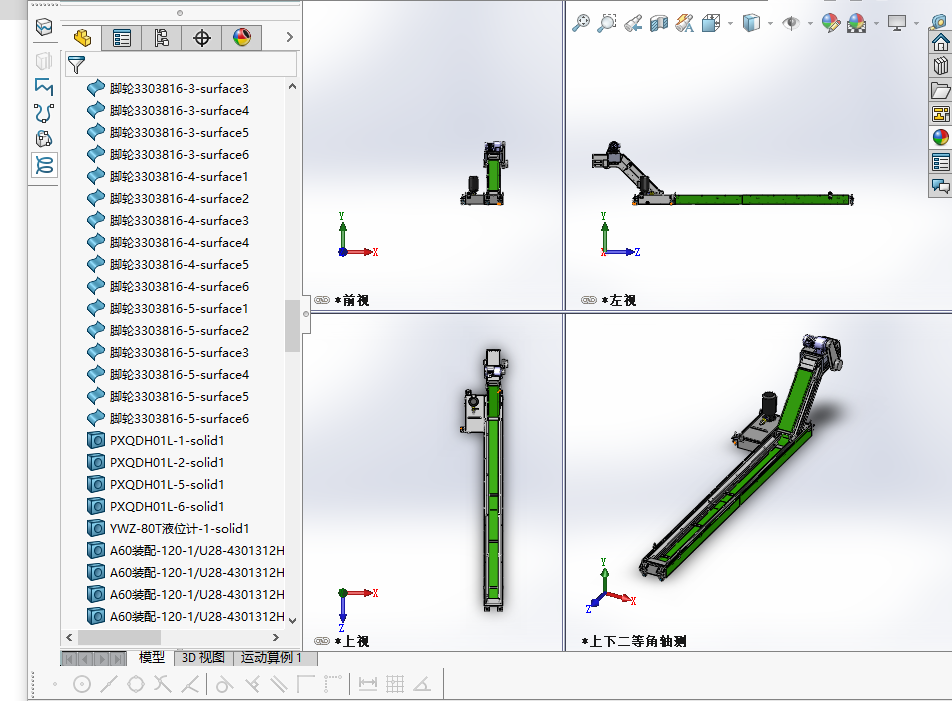Screen dimensions: 952x701
Task: Select 脚轮3303816-4-surface1 tree item
Action: tap(179, 177)
